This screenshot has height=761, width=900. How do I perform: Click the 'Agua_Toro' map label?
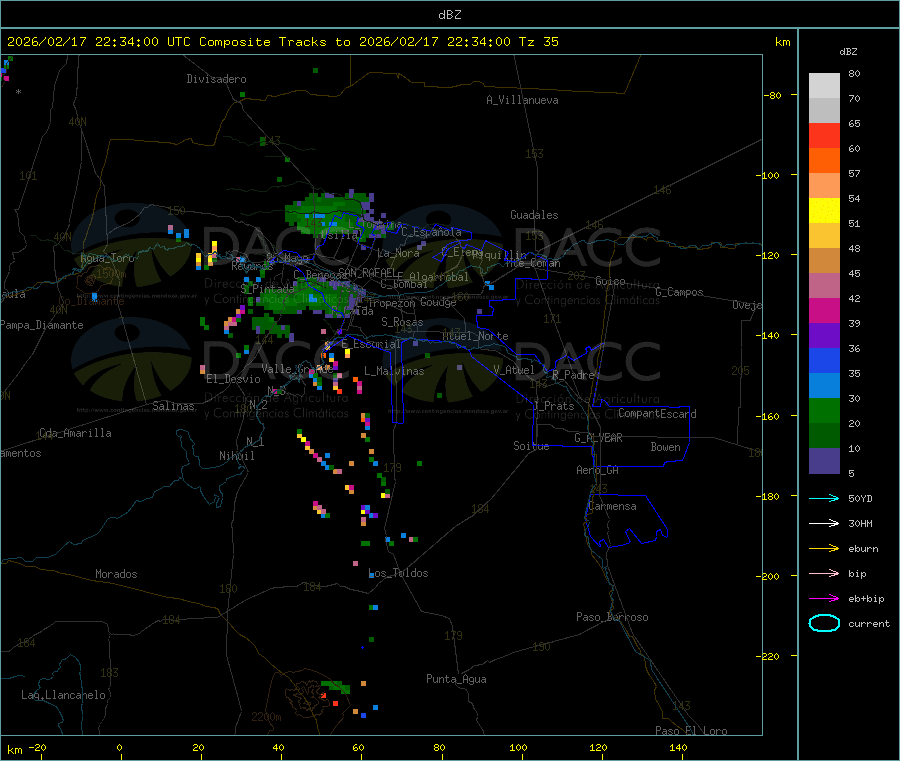click(x=107, y=258)
